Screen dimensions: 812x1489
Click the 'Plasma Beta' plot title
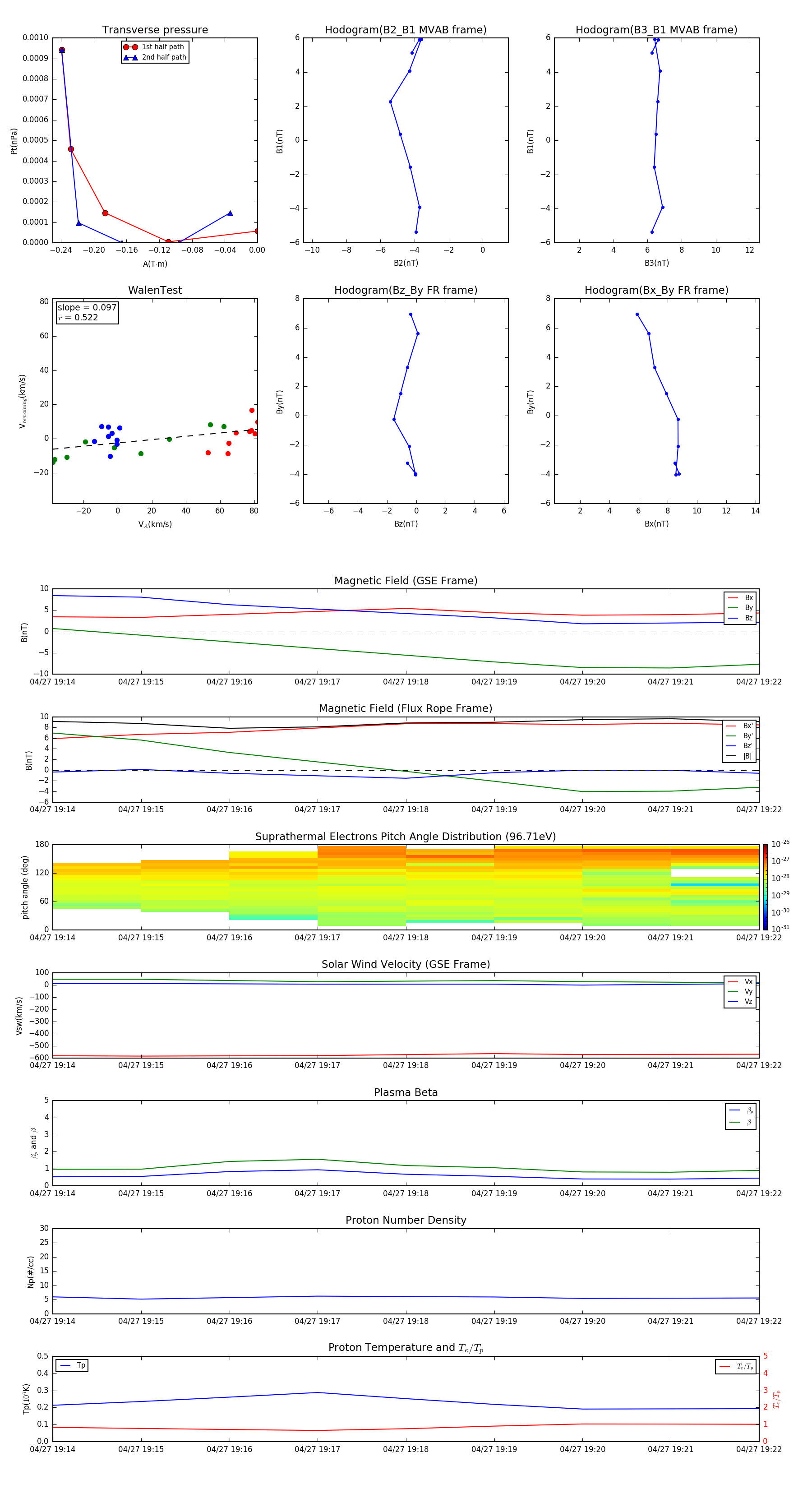(406, 1092)
